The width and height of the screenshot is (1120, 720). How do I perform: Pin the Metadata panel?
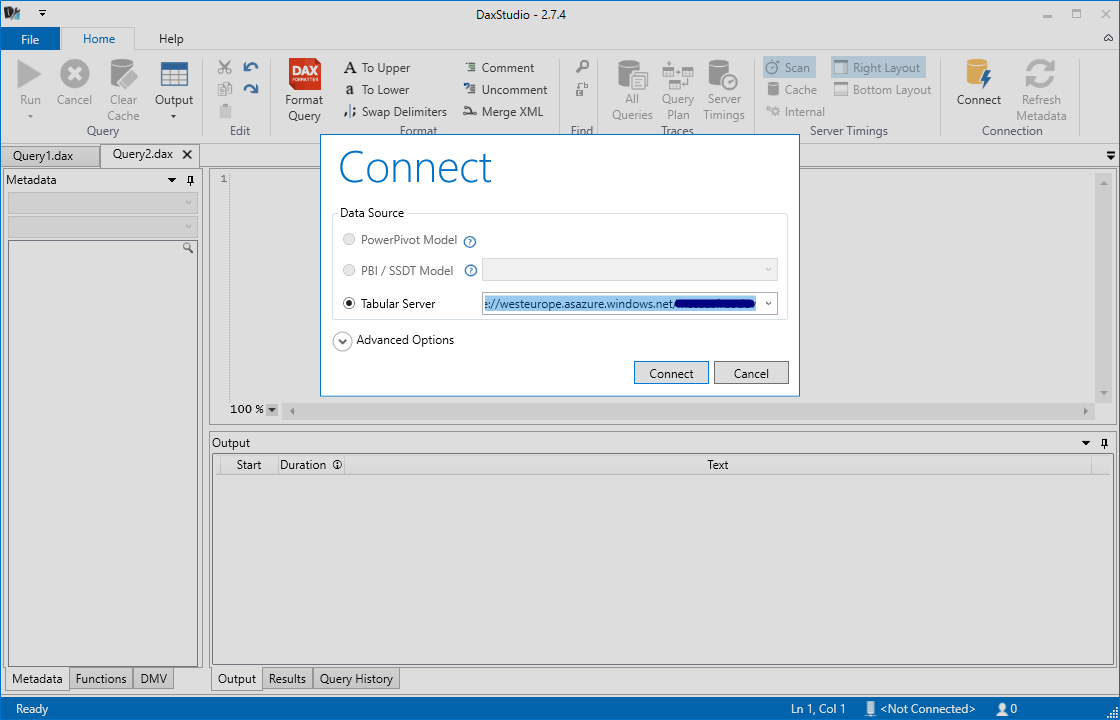(190, 180)
